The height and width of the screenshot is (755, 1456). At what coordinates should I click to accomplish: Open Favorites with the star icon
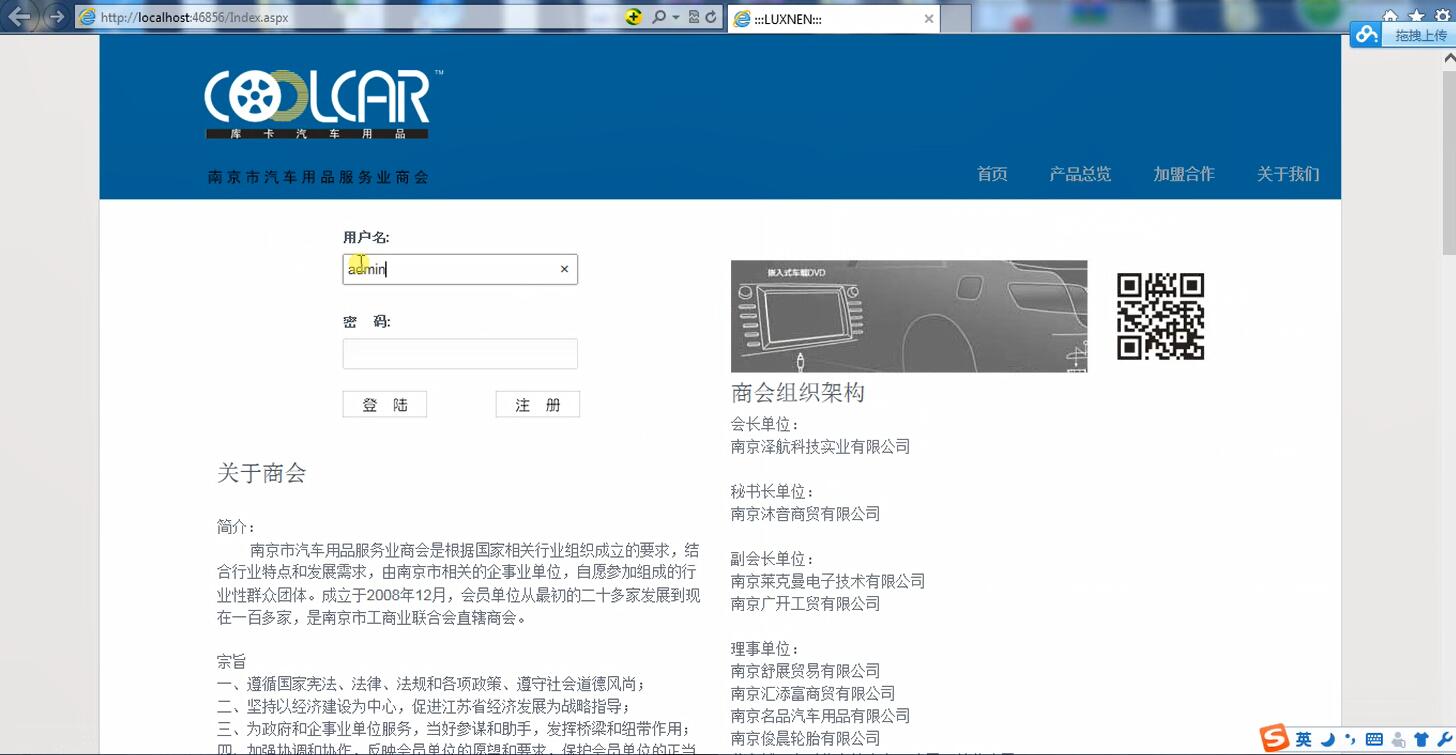point(1416,16)
